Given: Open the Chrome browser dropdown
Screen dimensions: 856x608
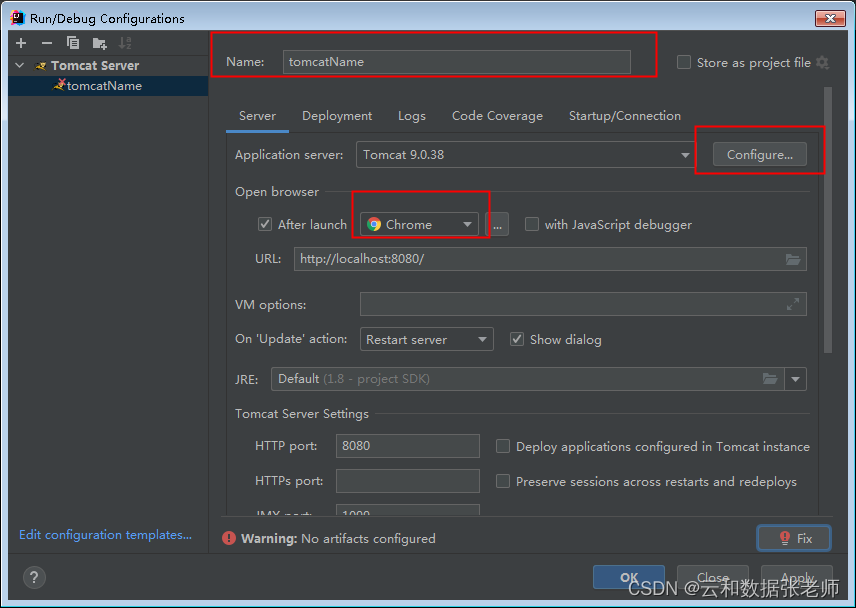Looking at the screenshot, I should click(419, 224).
